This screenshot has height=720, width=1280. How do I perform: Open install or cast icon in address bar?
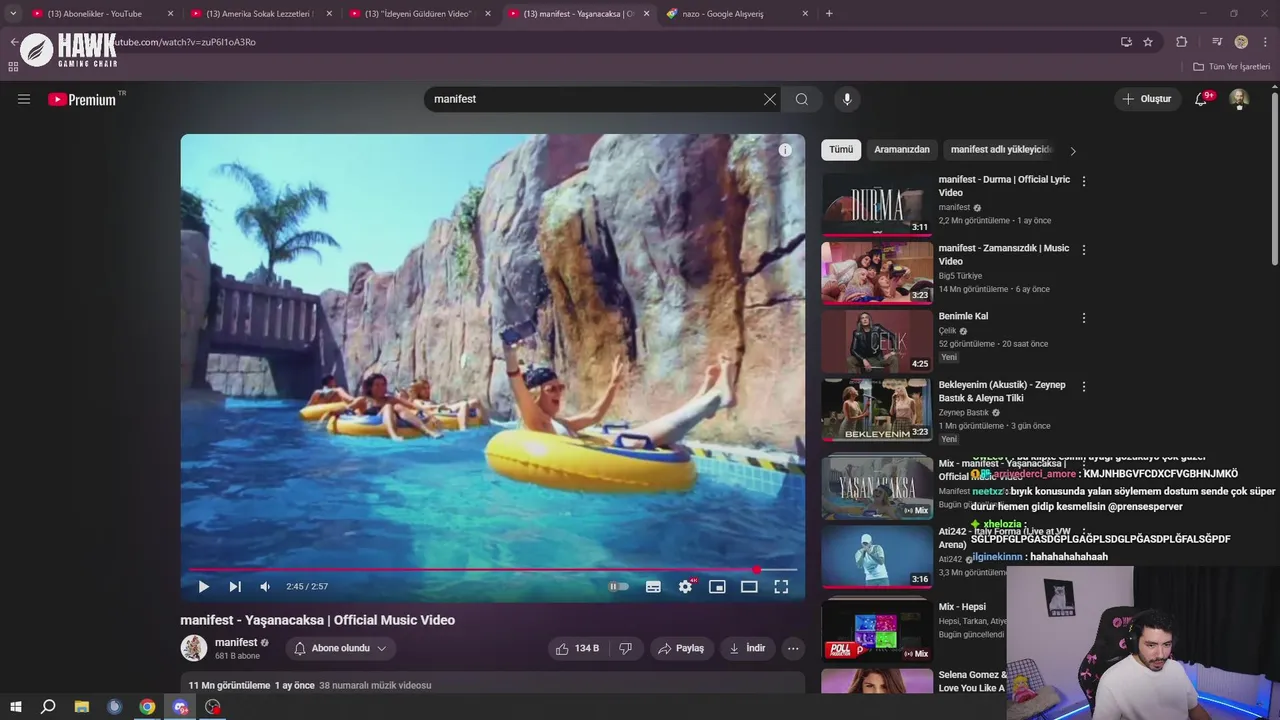pyautogui.click(x=1126, y=42)
